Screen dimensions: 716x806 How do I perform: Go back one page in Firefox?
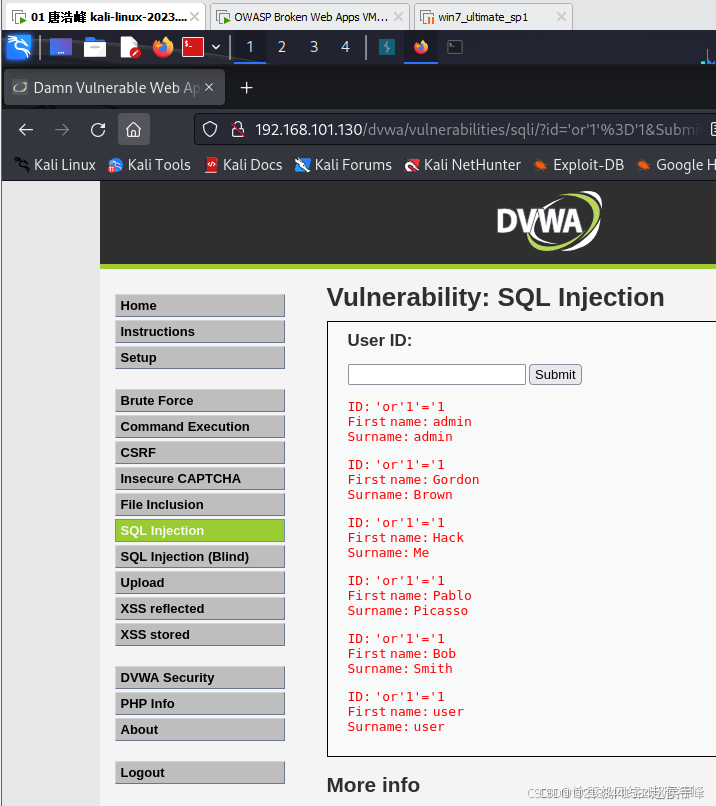click(x=26, y=130)
